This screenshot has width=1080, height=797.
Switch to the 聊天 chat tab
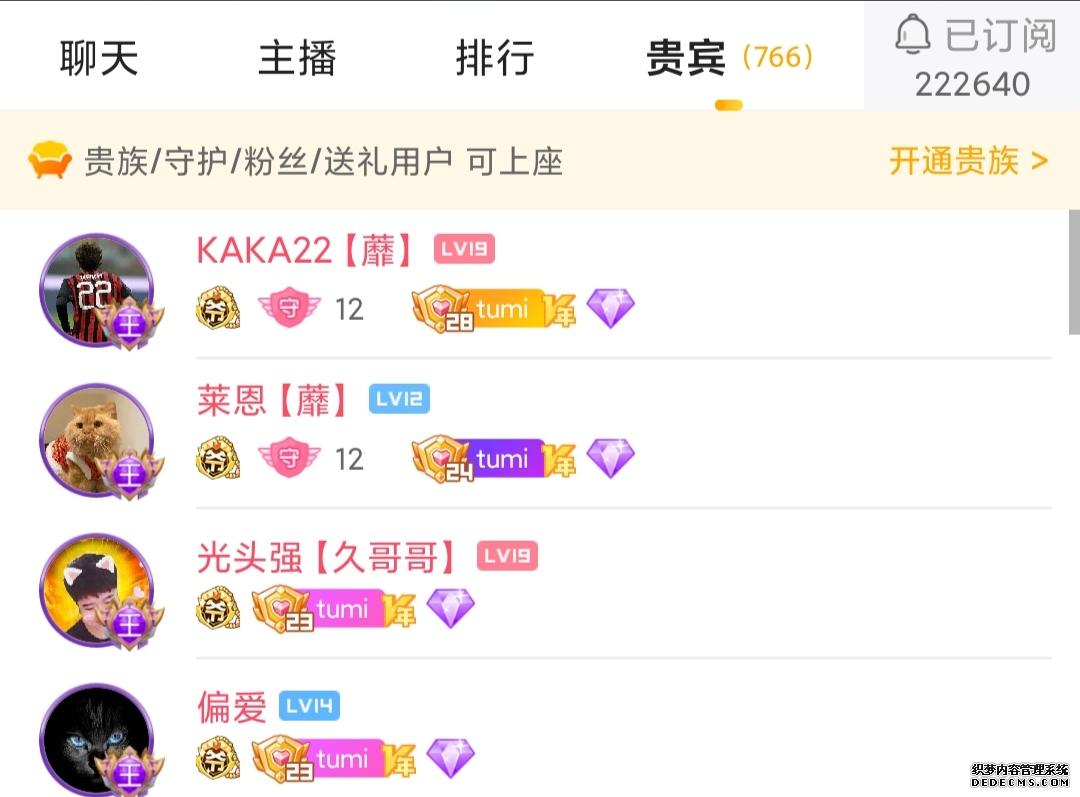pos(99,57)
